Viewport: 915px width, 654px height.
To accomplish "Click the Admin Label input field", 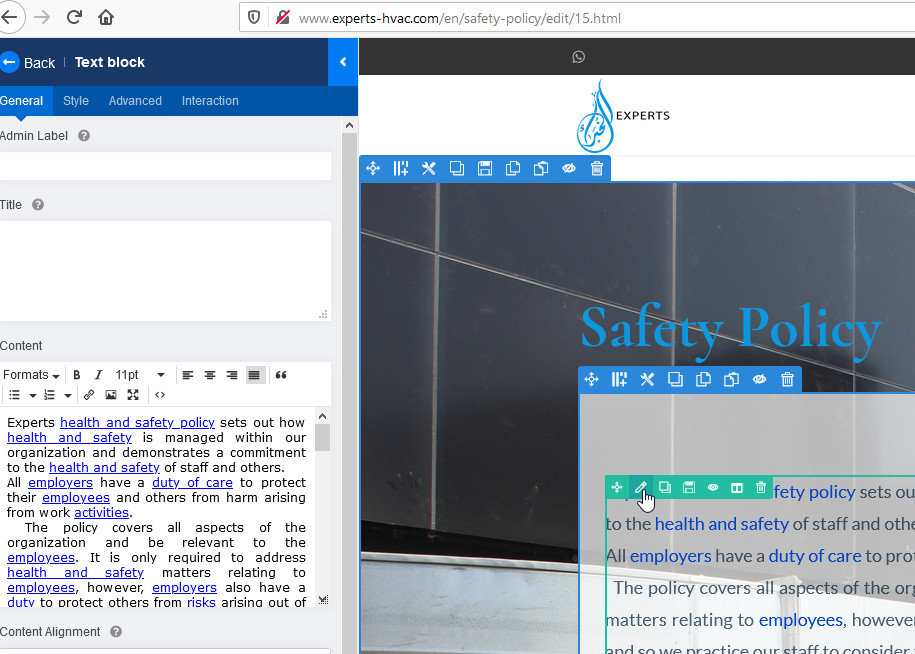I will [x=165, y=166].
